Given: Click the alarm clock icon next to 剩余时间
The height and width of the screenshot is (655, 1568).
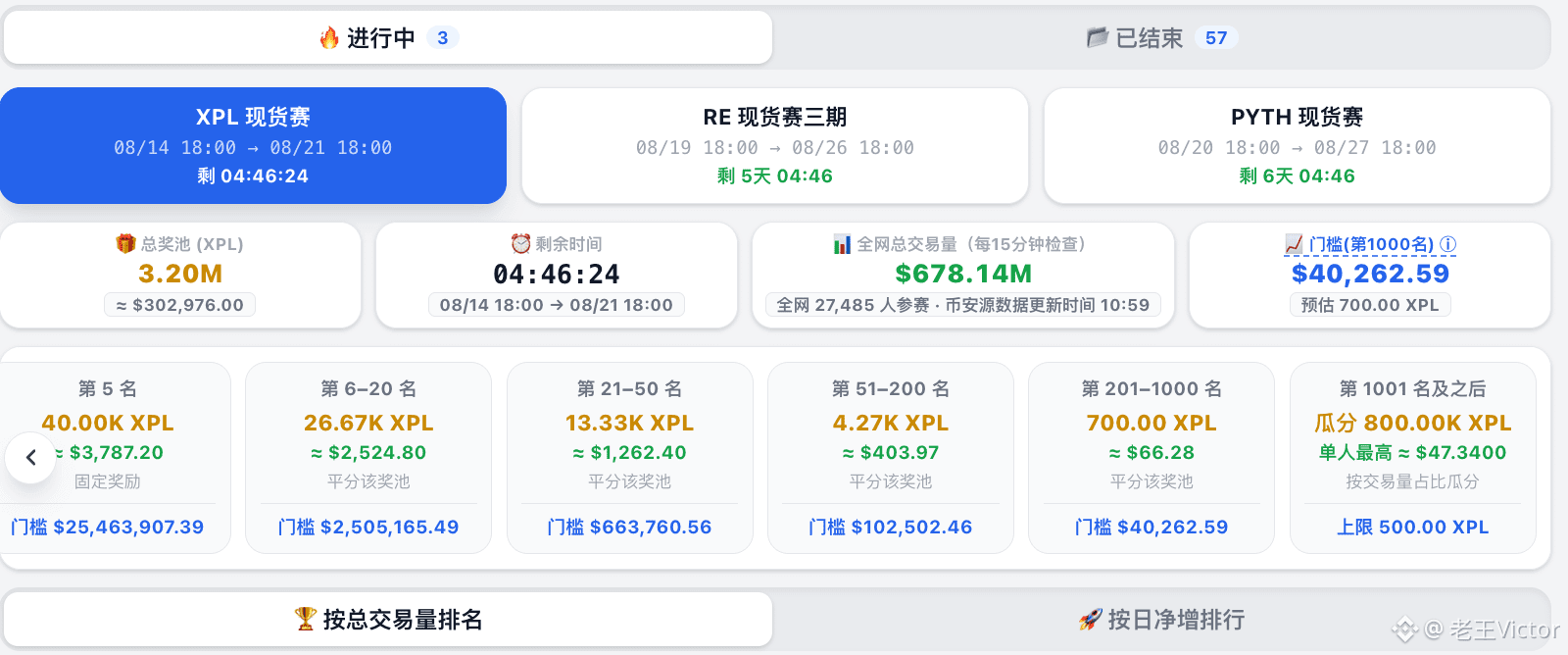Looking at the screenshot, I should tap(520, 243).
